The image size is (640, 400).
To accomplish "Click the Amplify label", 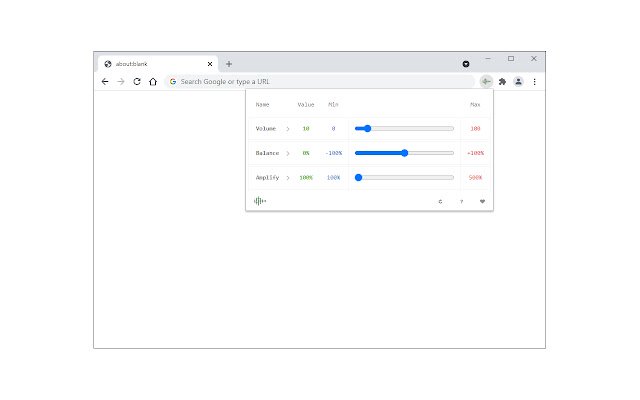I will 267,178.
